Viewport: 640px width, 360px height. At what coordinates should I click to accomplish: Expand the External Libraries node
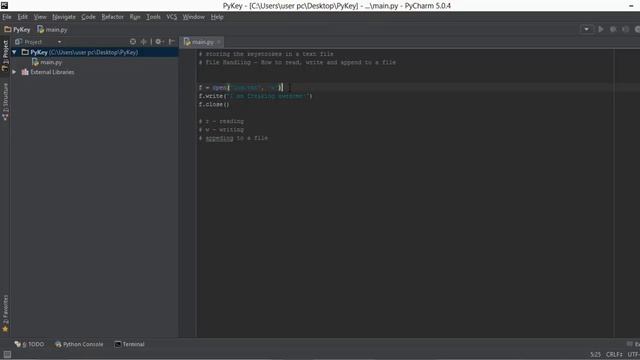tap(14, 72)
